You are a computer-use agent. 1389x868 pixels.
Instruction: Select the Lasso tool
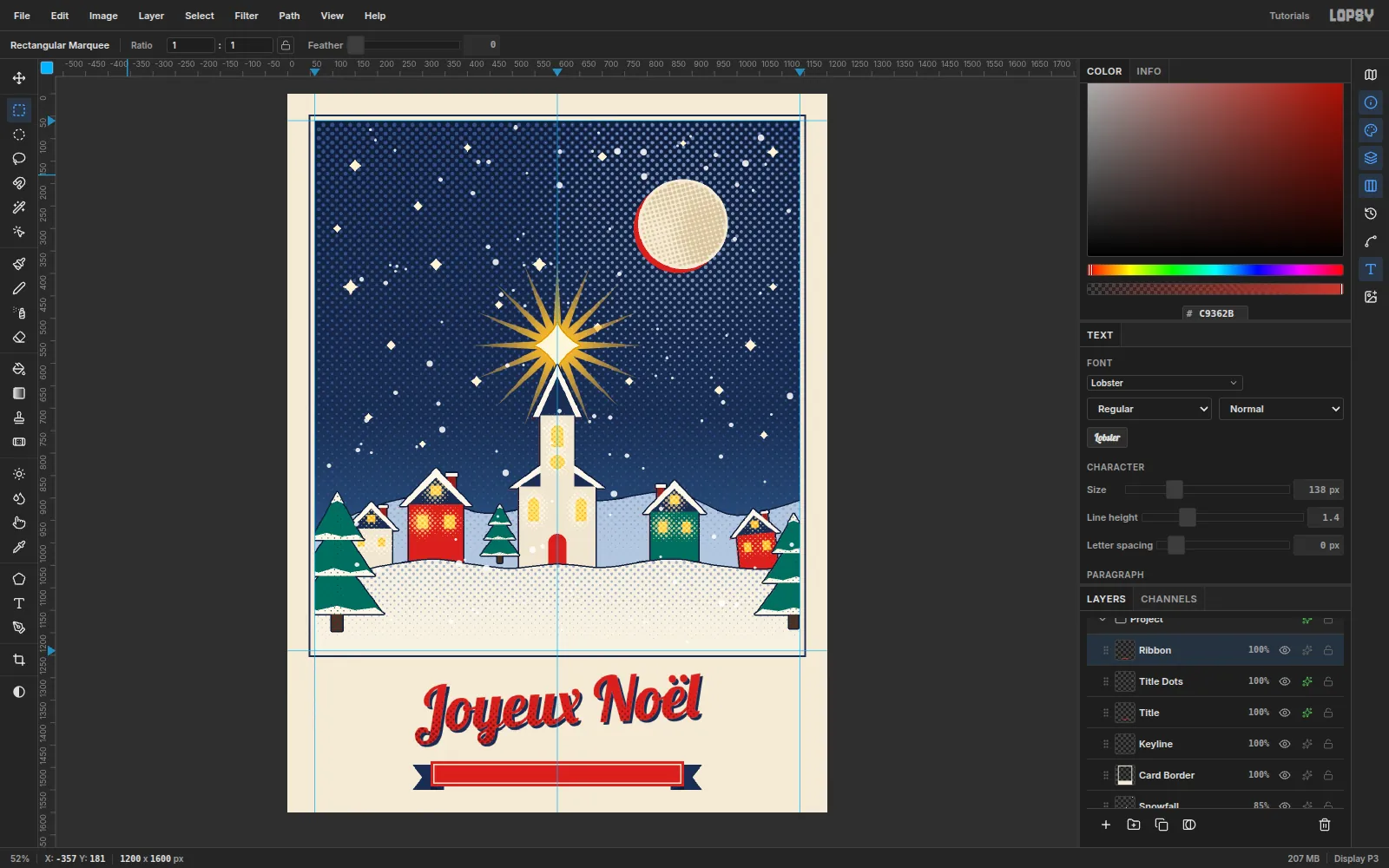coord(19,159)
